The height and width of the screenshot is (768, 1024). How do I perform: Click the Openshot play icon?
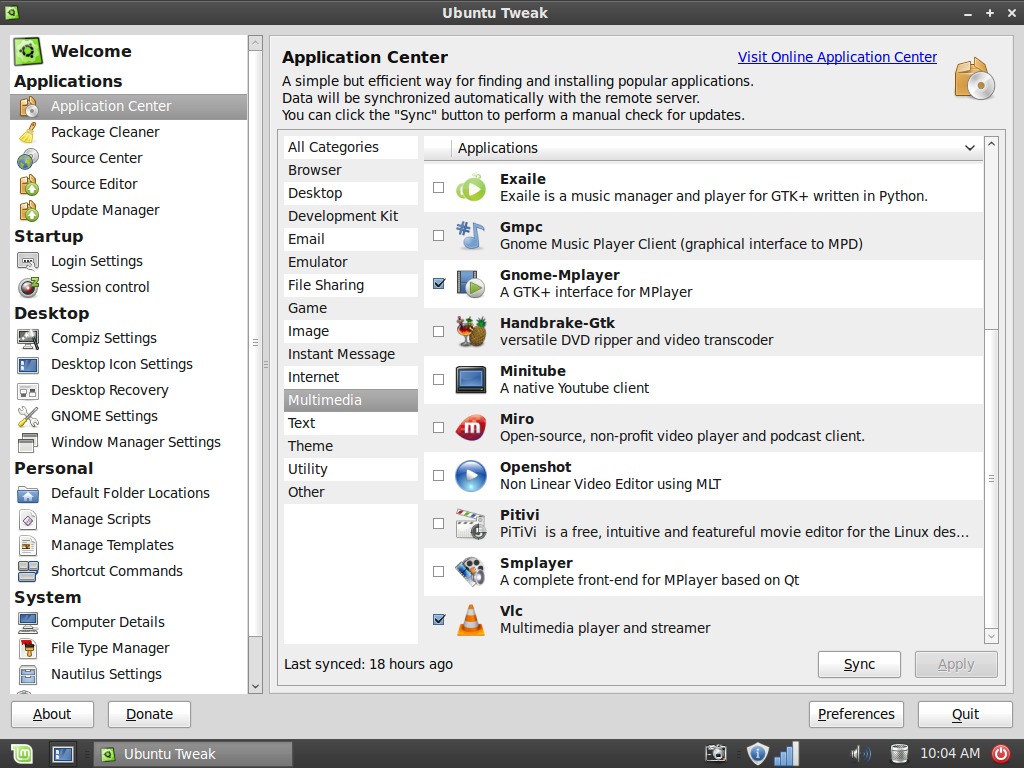(471, 476)
